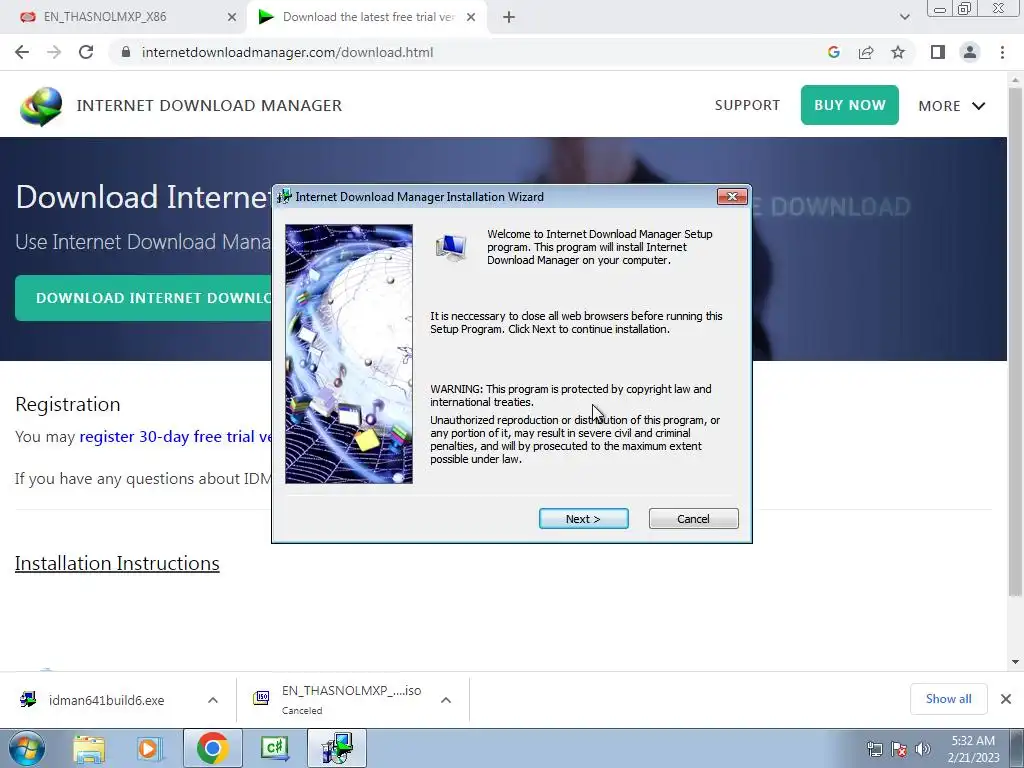Viewport: 1024px width, 768px height.
Task: Click the computer icon in the wizard
Action: [451, 248]
